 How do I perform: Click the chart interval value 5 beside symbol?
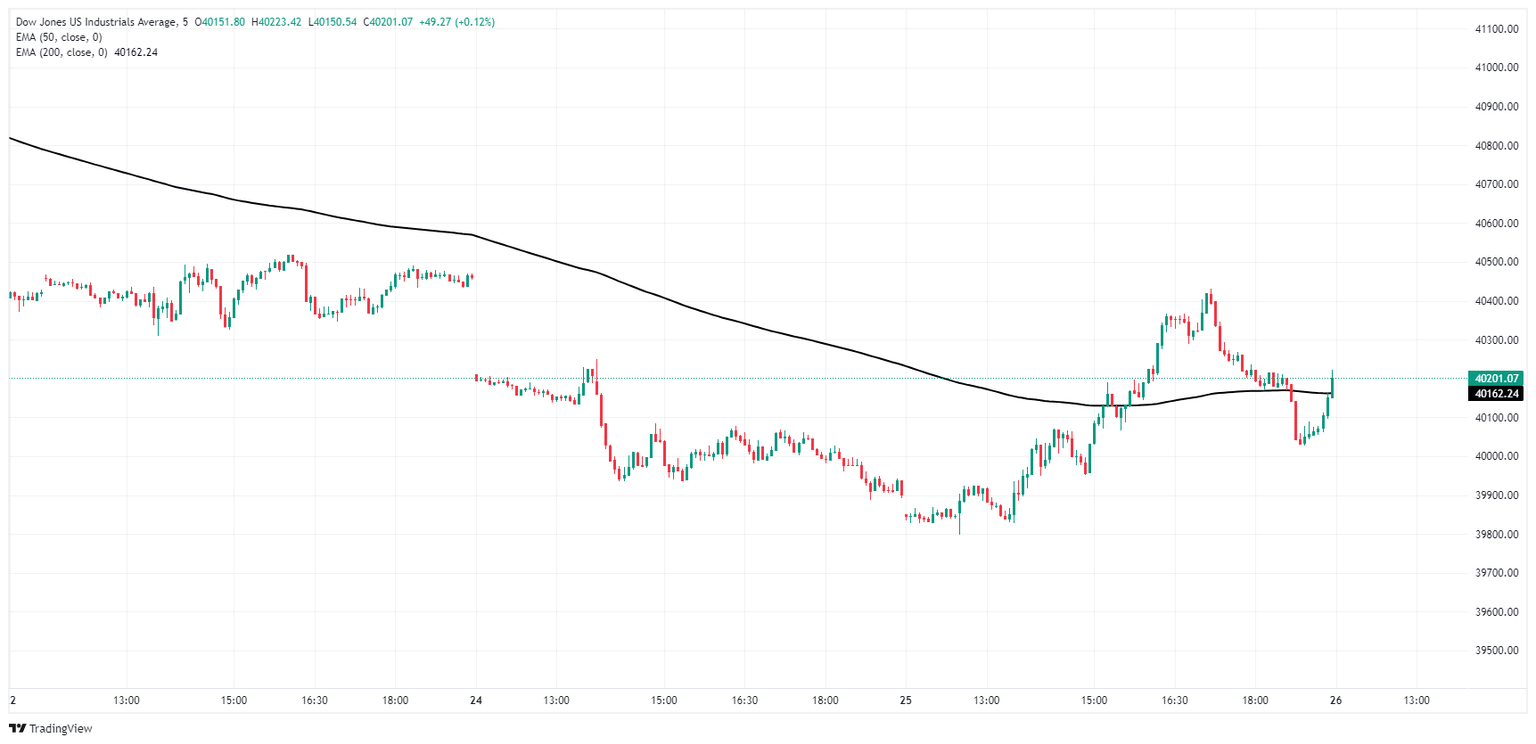[x=185, y=22]
